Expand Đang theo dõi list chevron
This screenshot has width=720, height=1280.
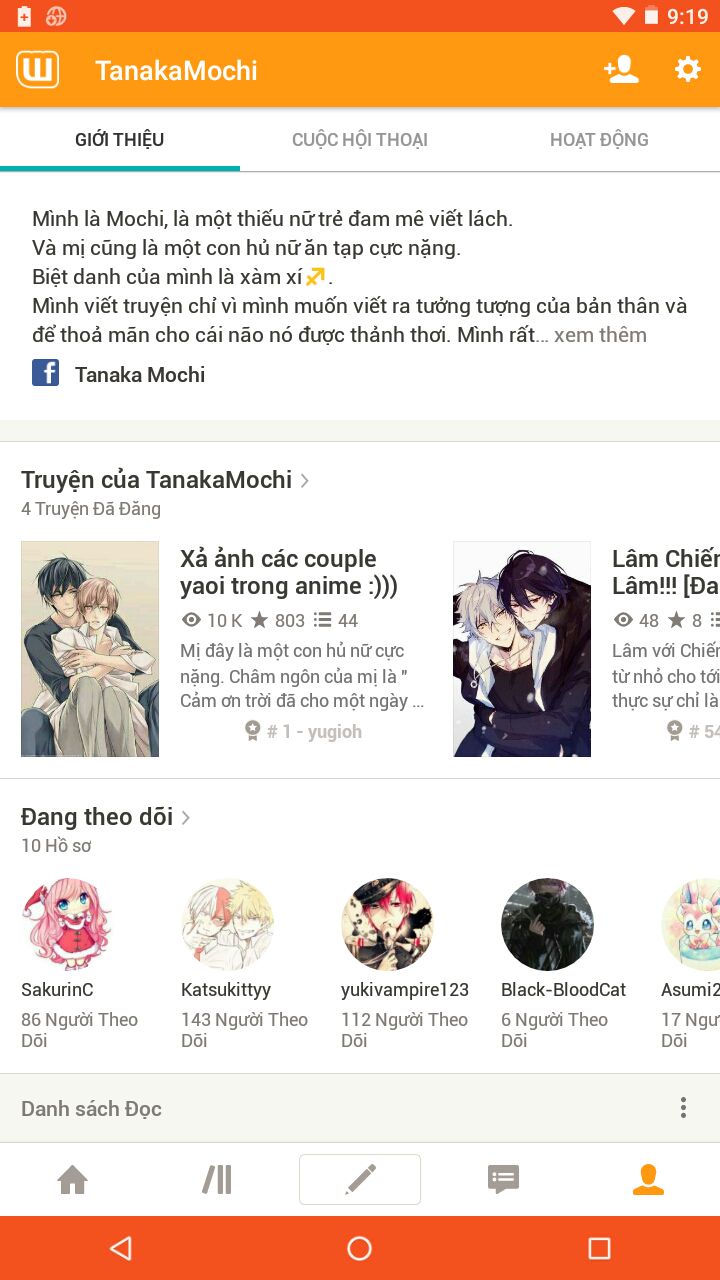point(185,818)
